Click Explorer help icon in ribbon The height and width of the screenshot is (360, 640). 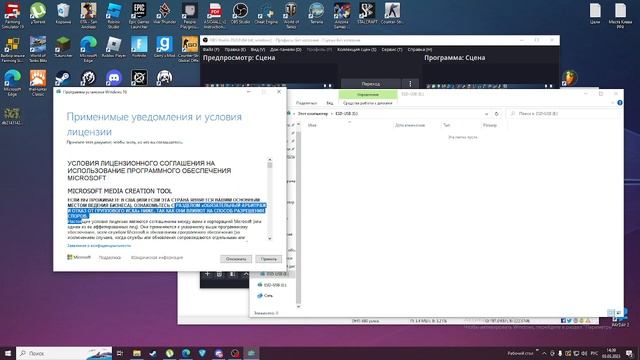coord(620,103)
